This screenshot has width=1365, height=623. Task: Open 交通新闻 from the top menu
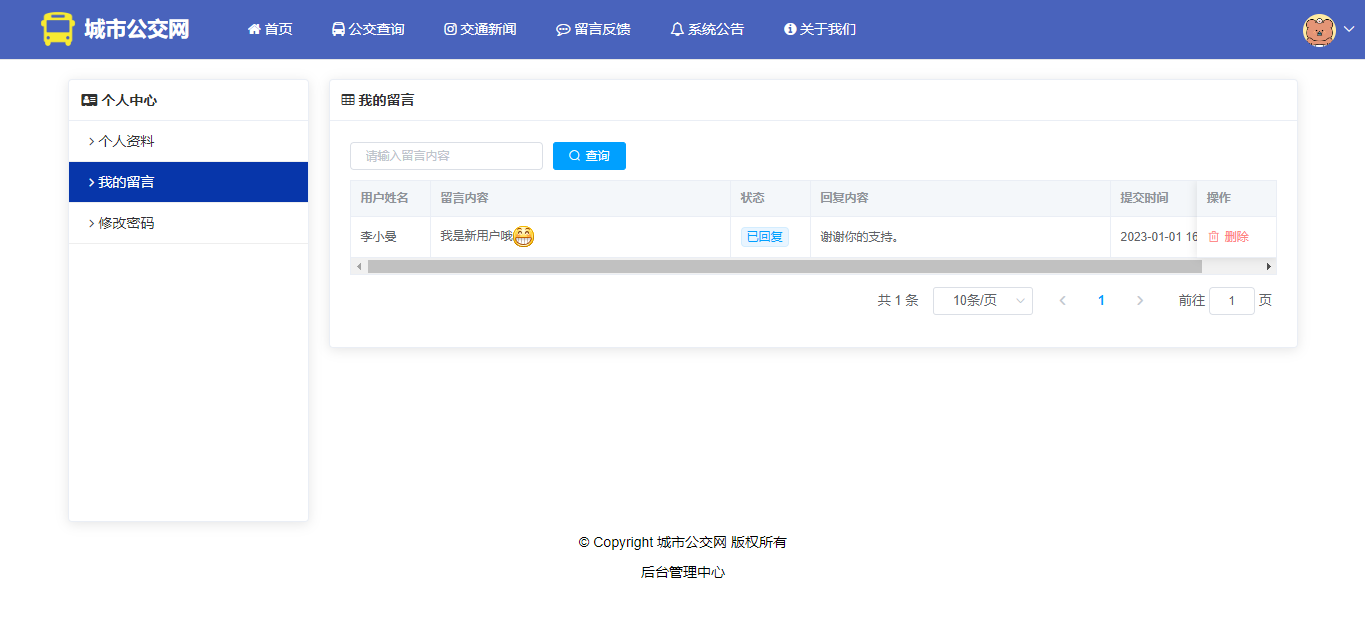pyautogui.click(x=480, y=30)
